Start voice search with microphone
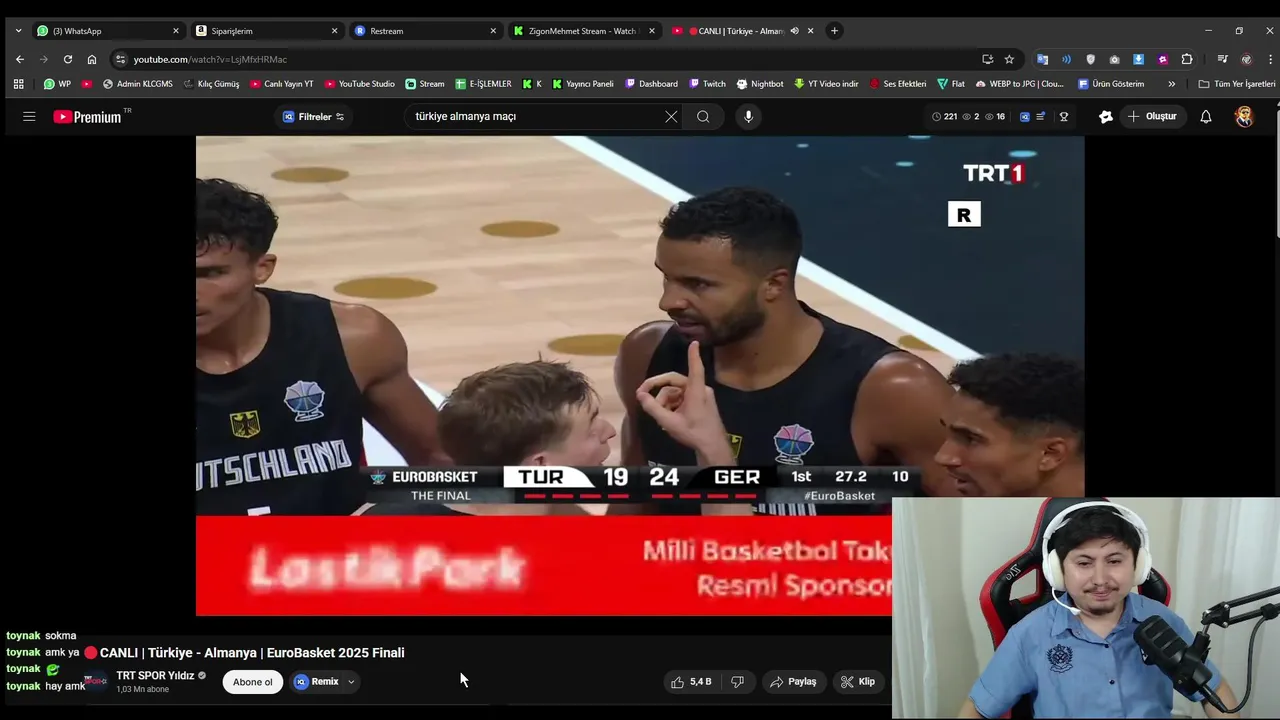The width and height of the screenshot is (1280, 720). point(748,117)
